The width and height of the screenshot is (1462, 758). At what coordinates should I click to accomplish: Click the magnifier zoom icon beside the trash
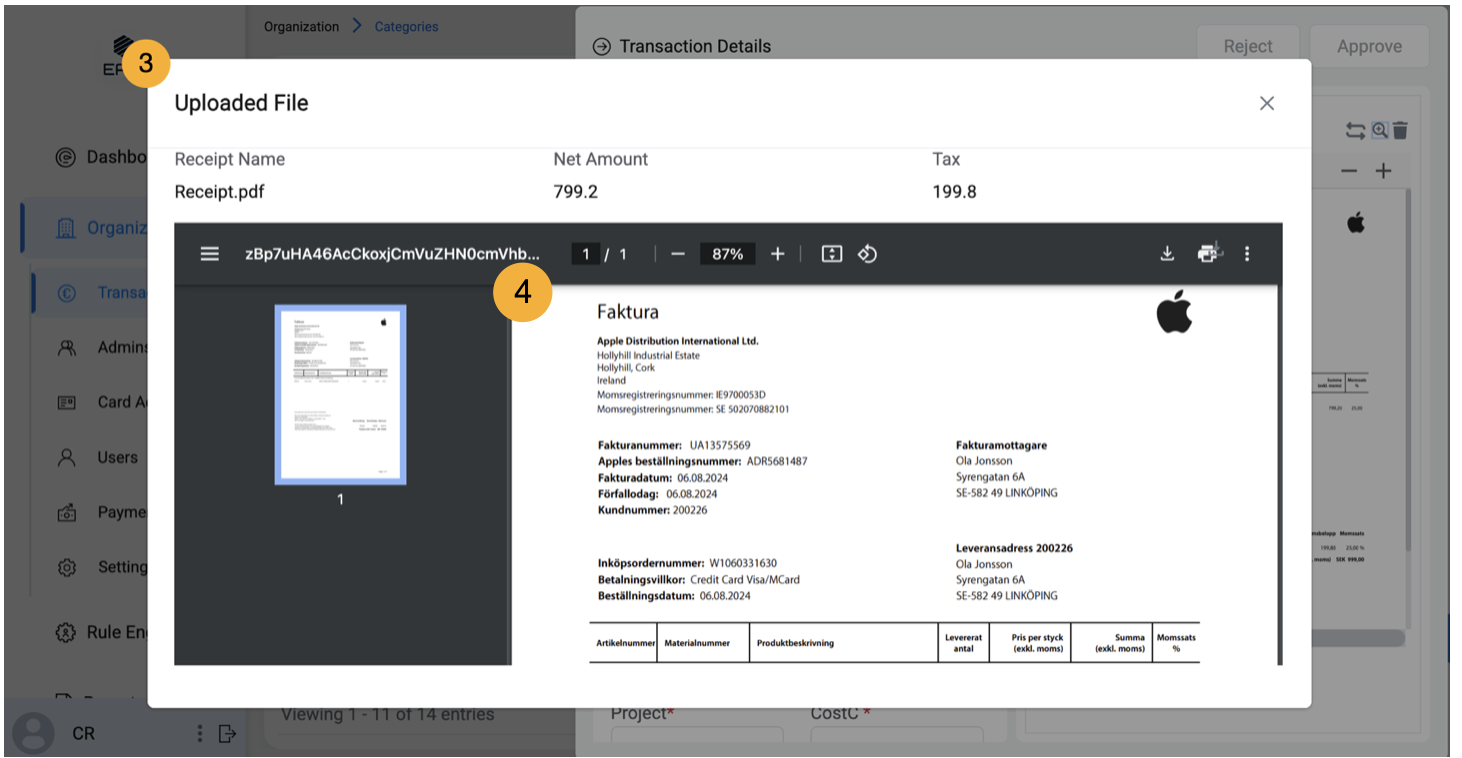tap(1380, 130)
